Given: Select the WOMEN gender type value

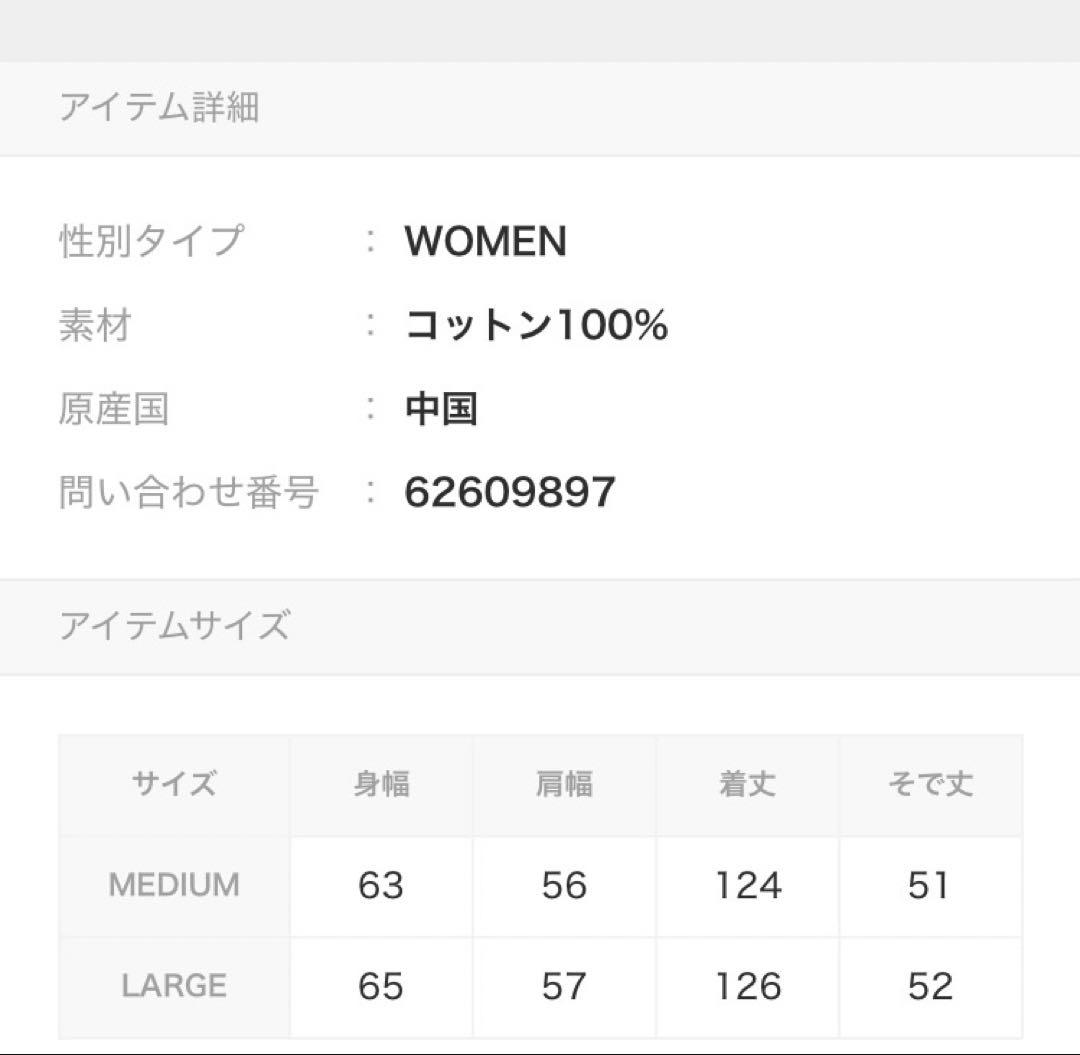Looking at the screenshot, I should [x=486, y=241].
